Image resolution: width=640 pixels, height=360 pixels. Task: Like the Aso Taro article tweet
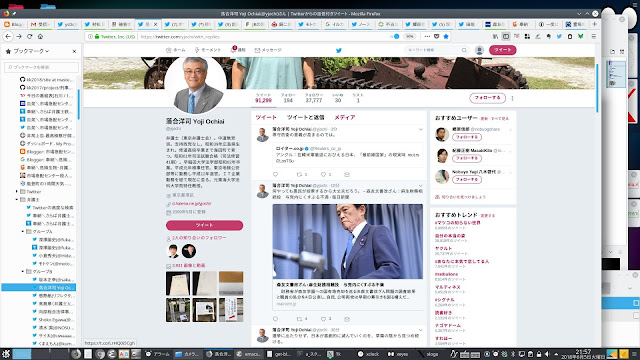(323, 319)
